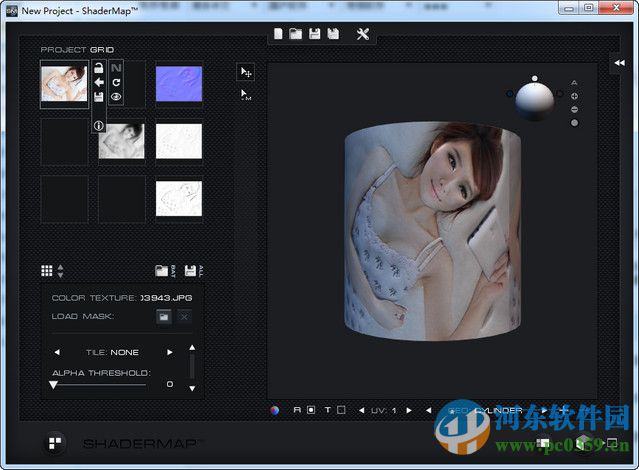The width and height of the screenshot is (639, 470).
Task: Select the cursor M tool
Action: click(x=246, y=95)
